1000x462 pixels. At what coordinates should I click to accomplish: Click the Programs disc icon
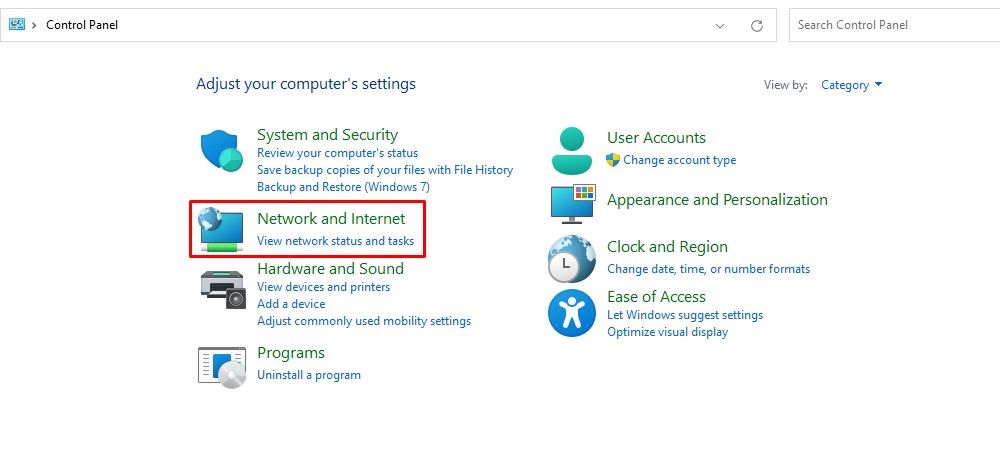pos(222,367)
